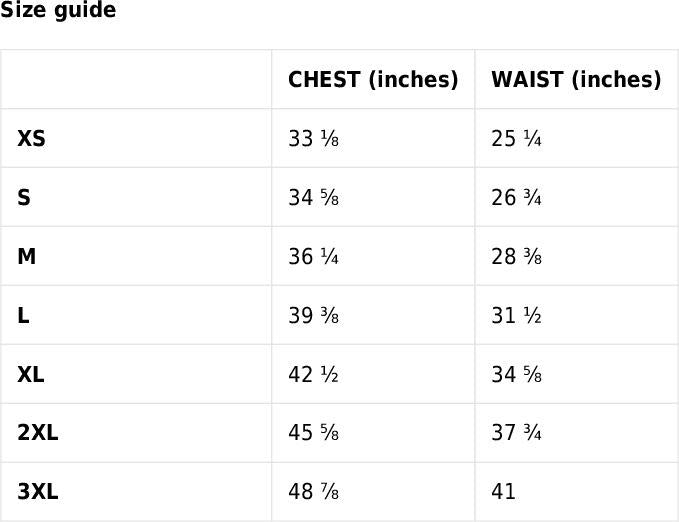Click the L chest value 39 ⅜
Screen dimensions: 679x522
coord(313,316)
